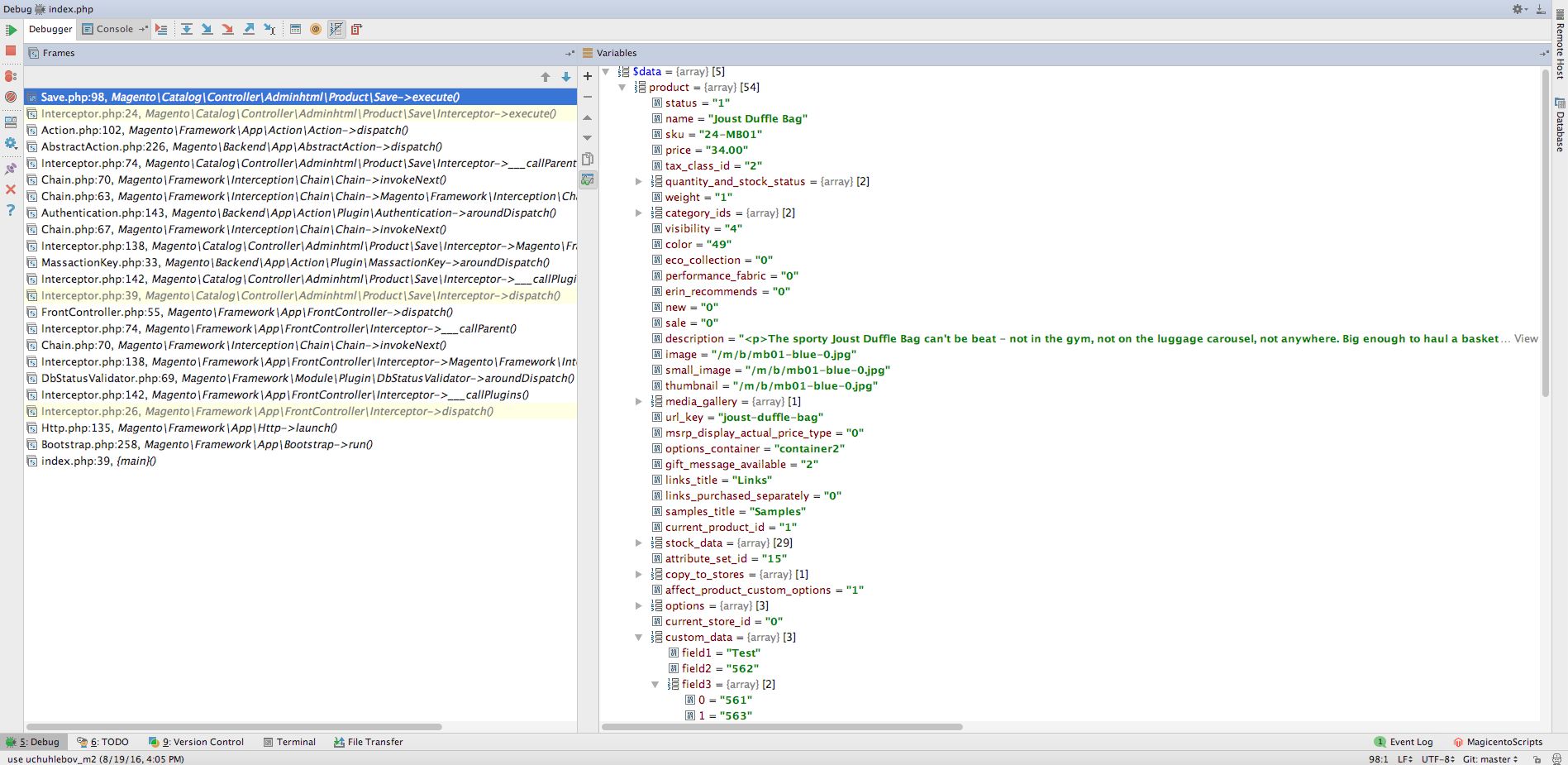Click the View link next to description value
Image resolution: width=1568 pixels, height=765 pixels.
[1525, 338]
